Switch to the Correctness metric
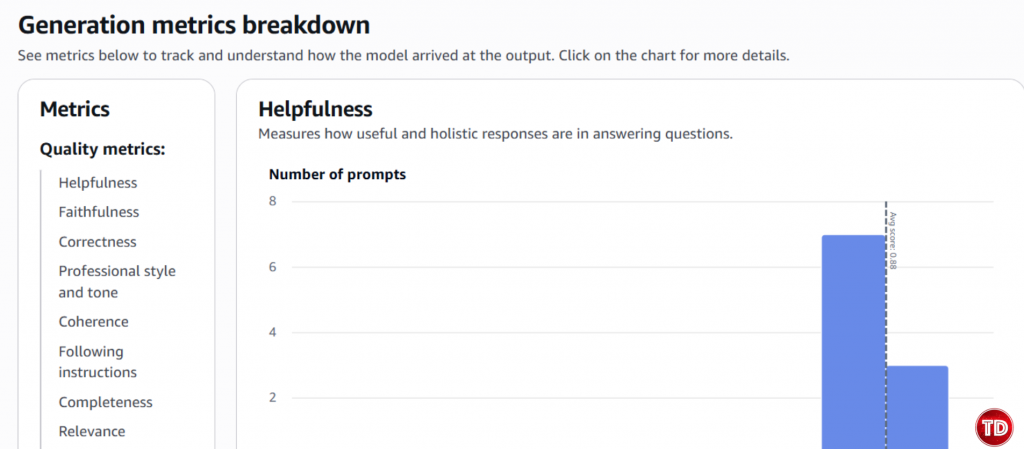Viewport: 1024px width, 449px height. click(97, 242)
